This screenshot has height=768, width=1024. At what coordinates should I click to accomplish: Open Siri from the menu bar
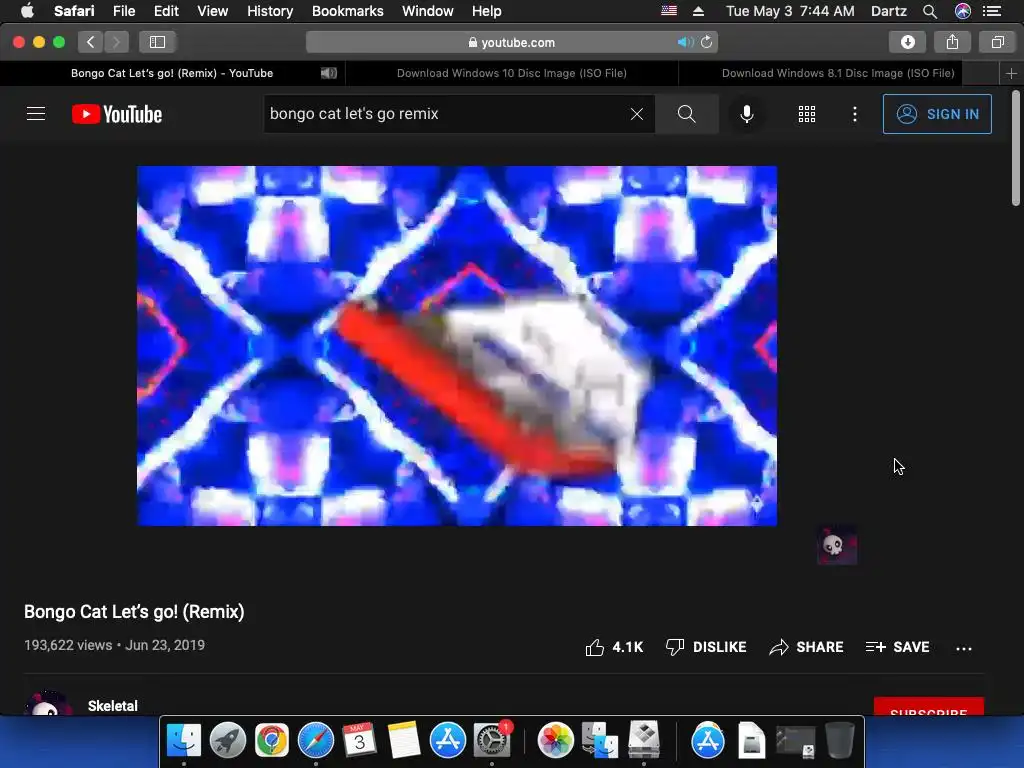(x=963, y=11)
